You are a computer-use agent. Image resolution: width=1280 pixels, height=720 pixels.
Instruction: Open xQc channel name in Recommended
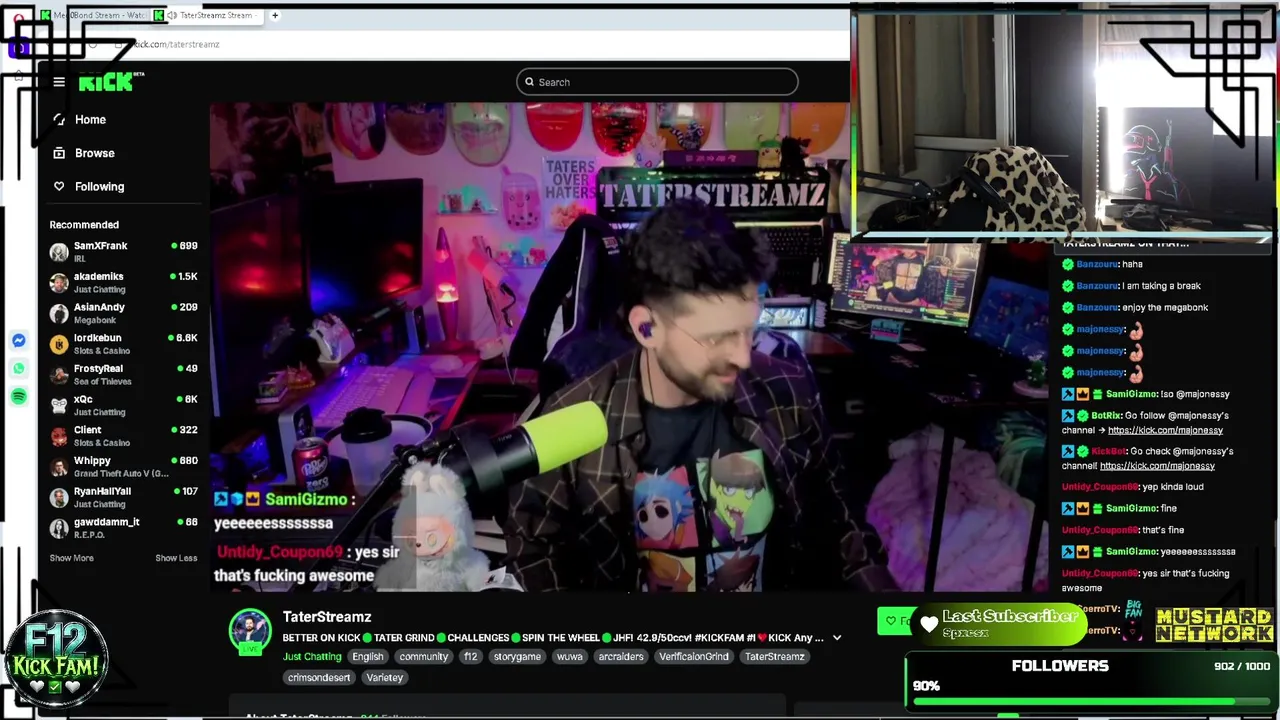pos(83,399)
